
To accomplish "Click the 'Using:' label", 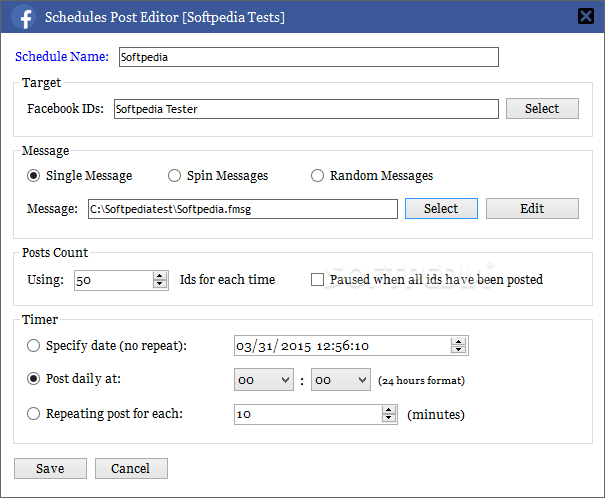I will (45, 280).
